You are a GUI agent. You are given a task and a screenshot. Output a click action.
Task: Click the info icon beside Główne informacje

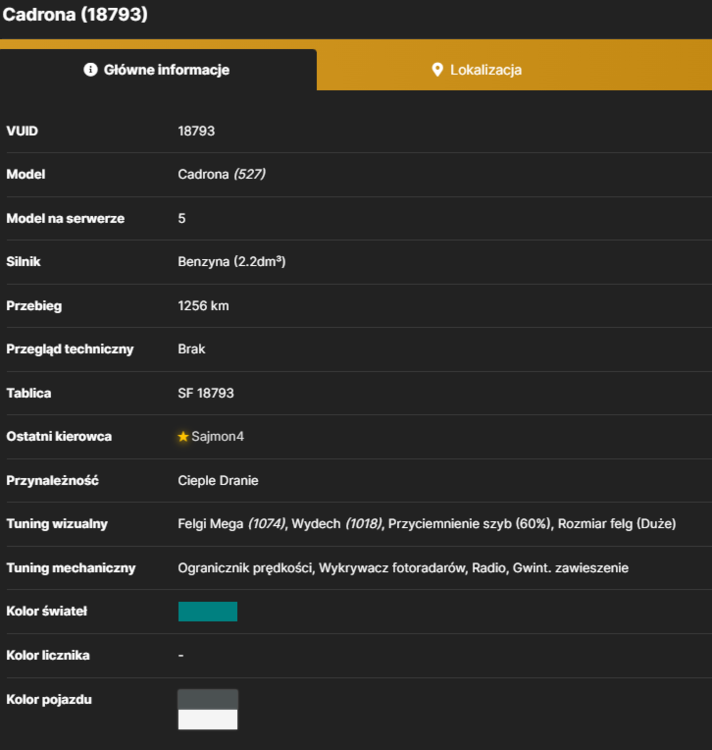(x=90, y=70)
